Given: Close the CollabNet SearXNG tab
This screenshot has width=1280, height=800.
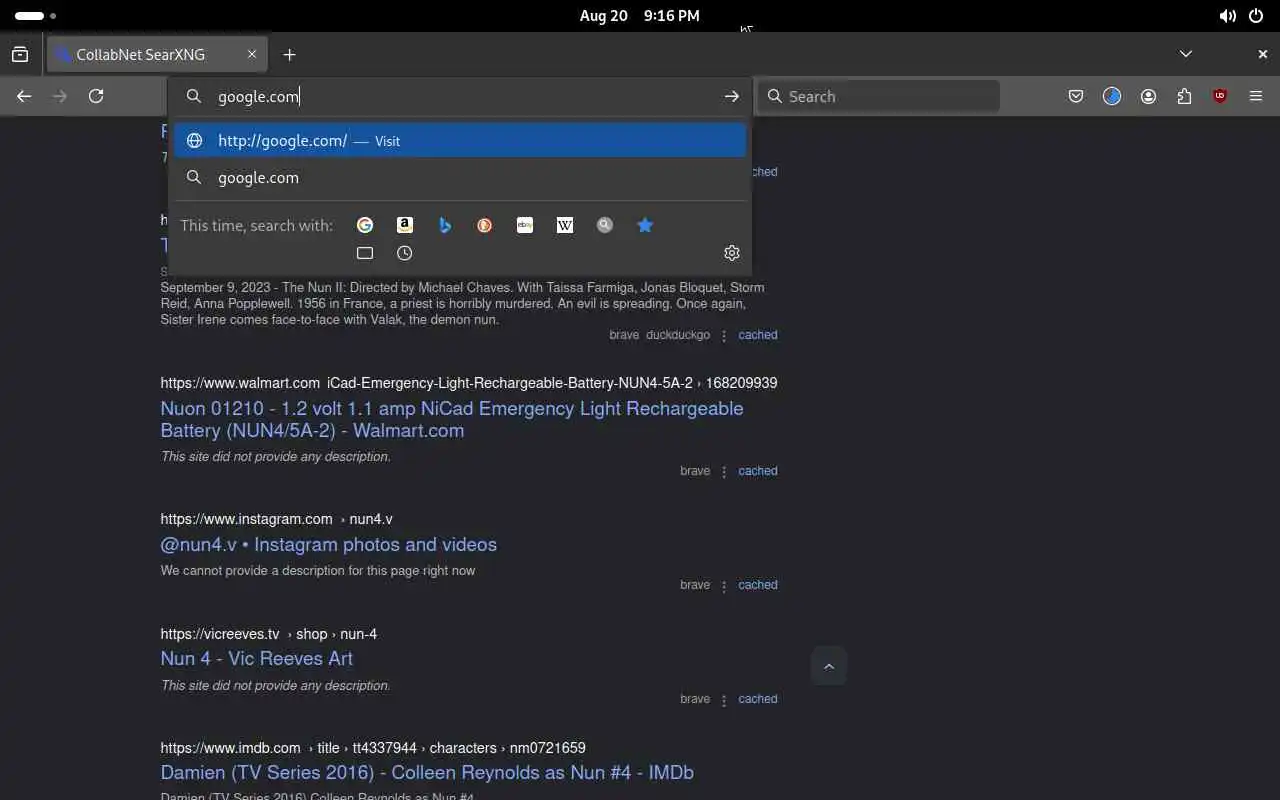Looking at the screenshot, I should pyautogui.click(x=253, y=54).
